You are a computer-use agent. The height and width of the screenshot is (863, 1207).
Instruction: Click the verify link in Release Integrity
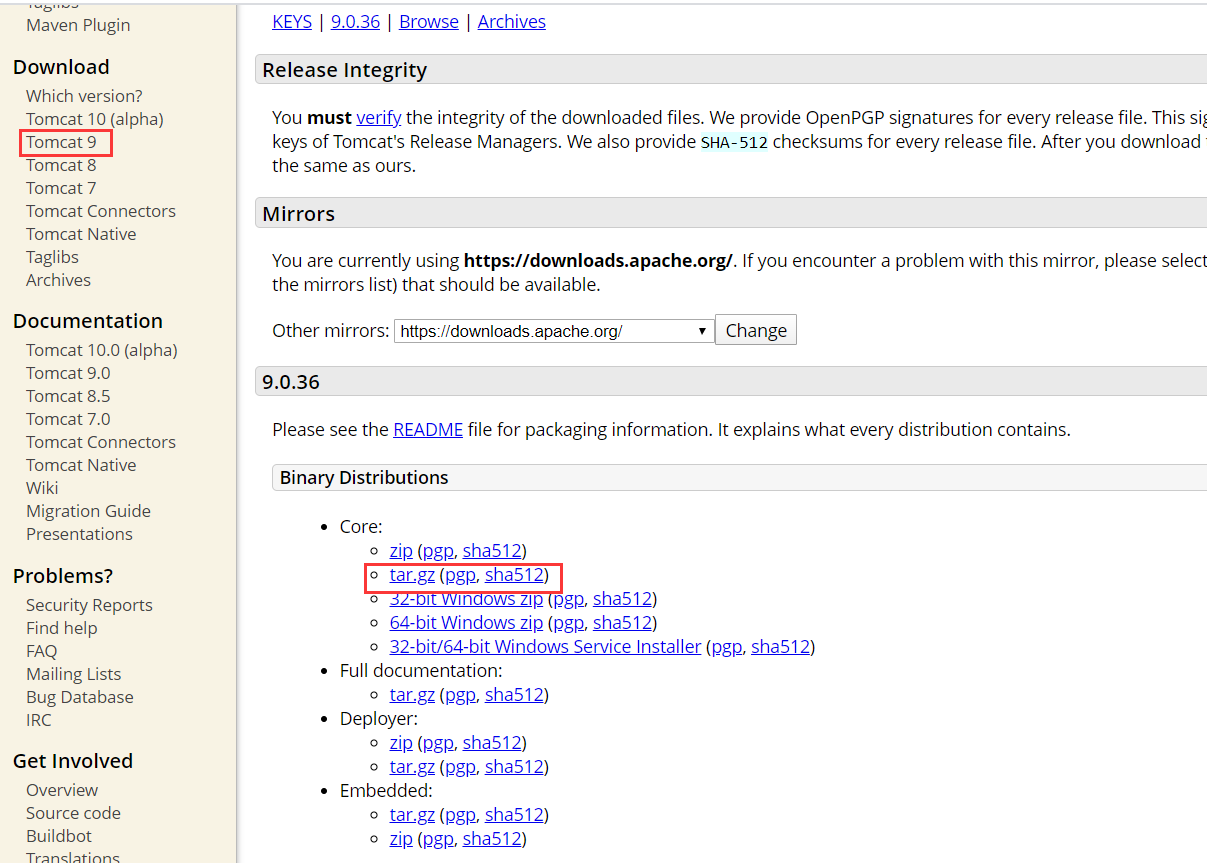click(379, 117)
